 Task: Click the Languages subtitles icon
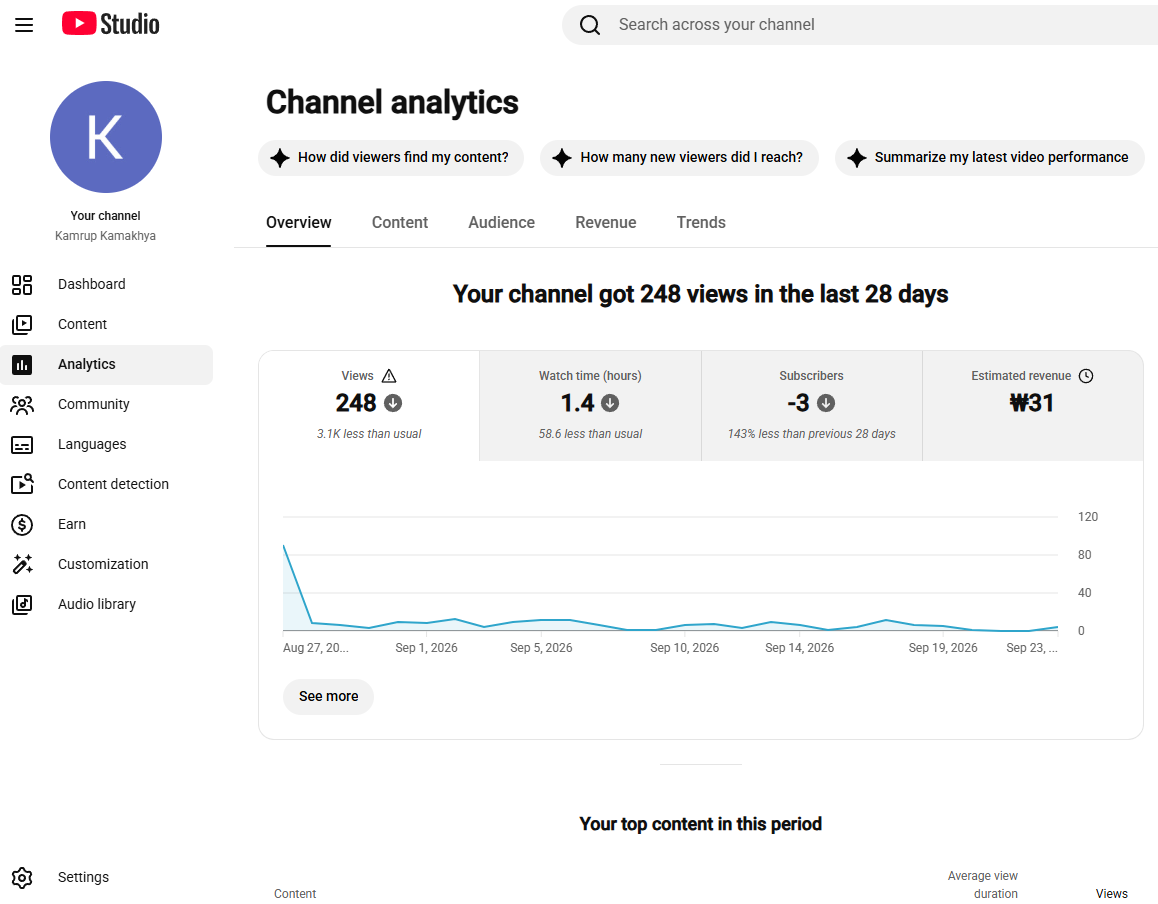[22, 445]
